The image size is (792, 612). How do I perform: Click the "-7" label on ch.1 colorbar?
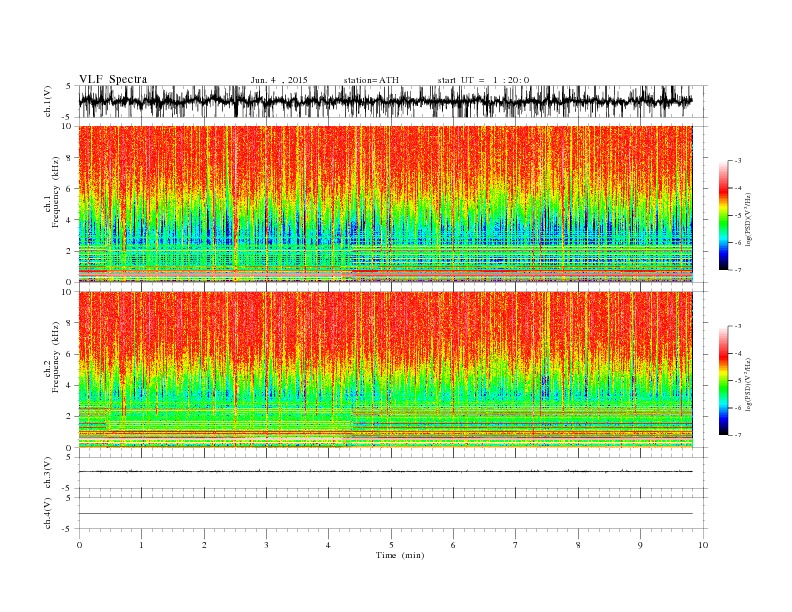[738, 270]
